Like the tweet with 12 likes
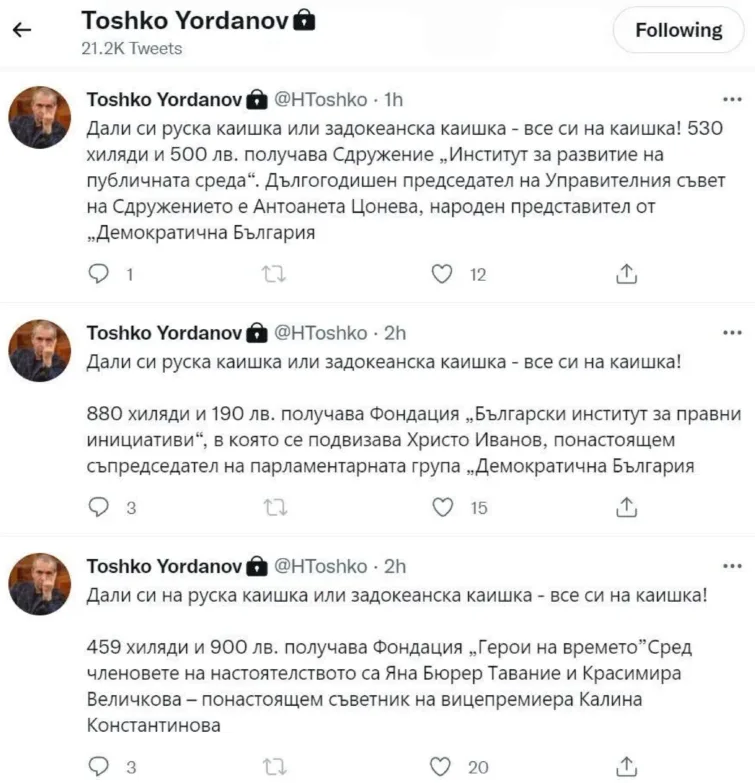 click(x=441, y=274)
